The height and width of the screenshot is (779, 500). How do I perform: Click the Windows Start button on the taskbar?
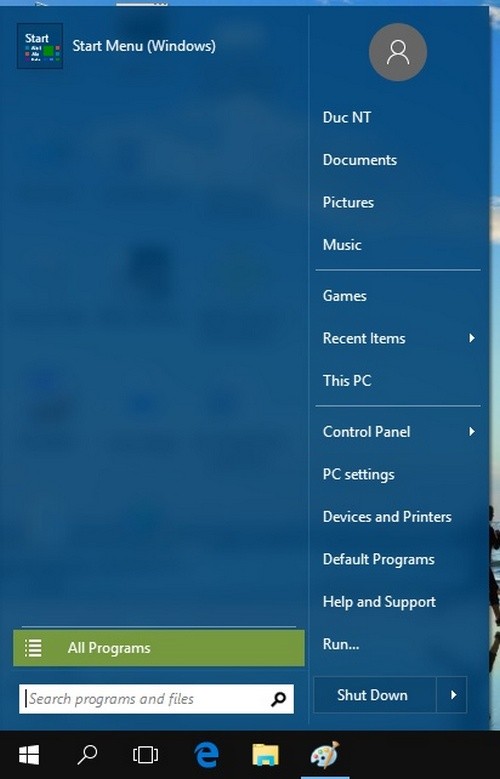(29, 755)
